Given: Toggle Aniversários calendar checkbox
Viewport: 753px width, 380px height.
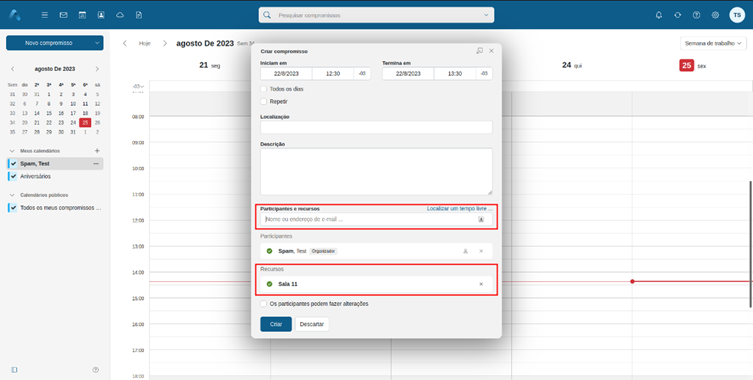Looking at the screenshot, I should (13, 176).
